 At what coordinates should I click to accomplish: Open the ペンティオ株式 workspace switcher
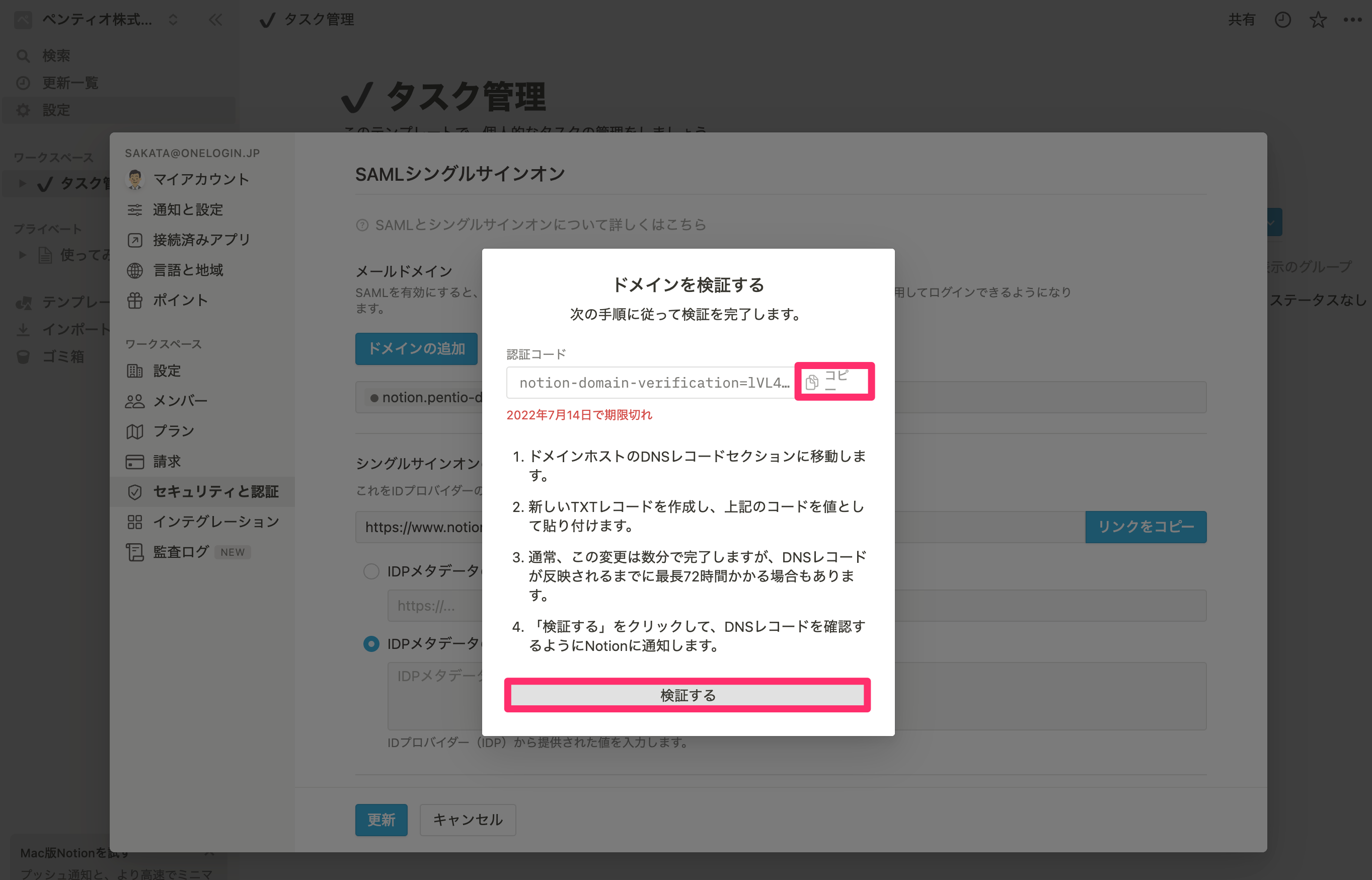click(x=97, y=20)
